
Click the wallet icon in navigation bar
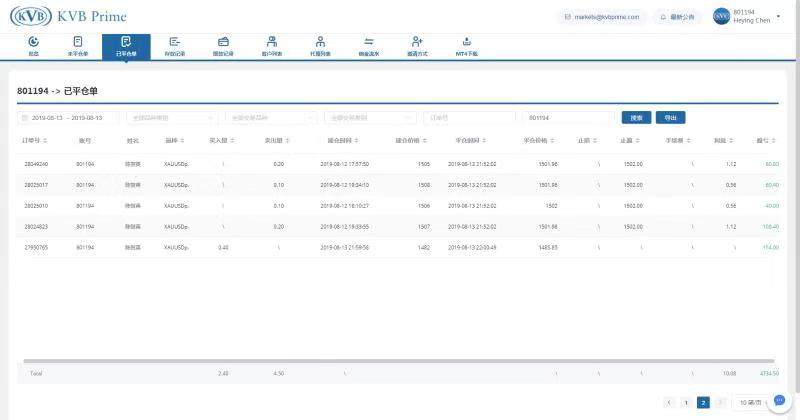tap(224, 42)
